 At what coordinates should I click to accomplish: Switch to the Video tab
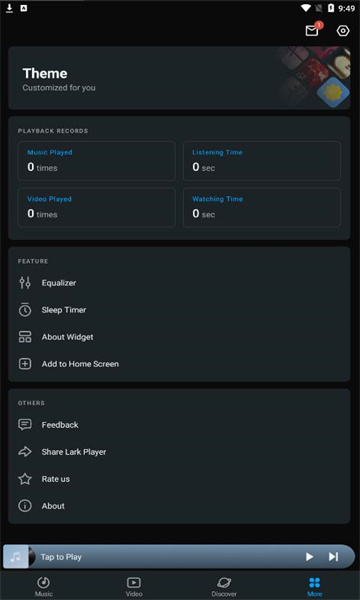click(134, 586)
